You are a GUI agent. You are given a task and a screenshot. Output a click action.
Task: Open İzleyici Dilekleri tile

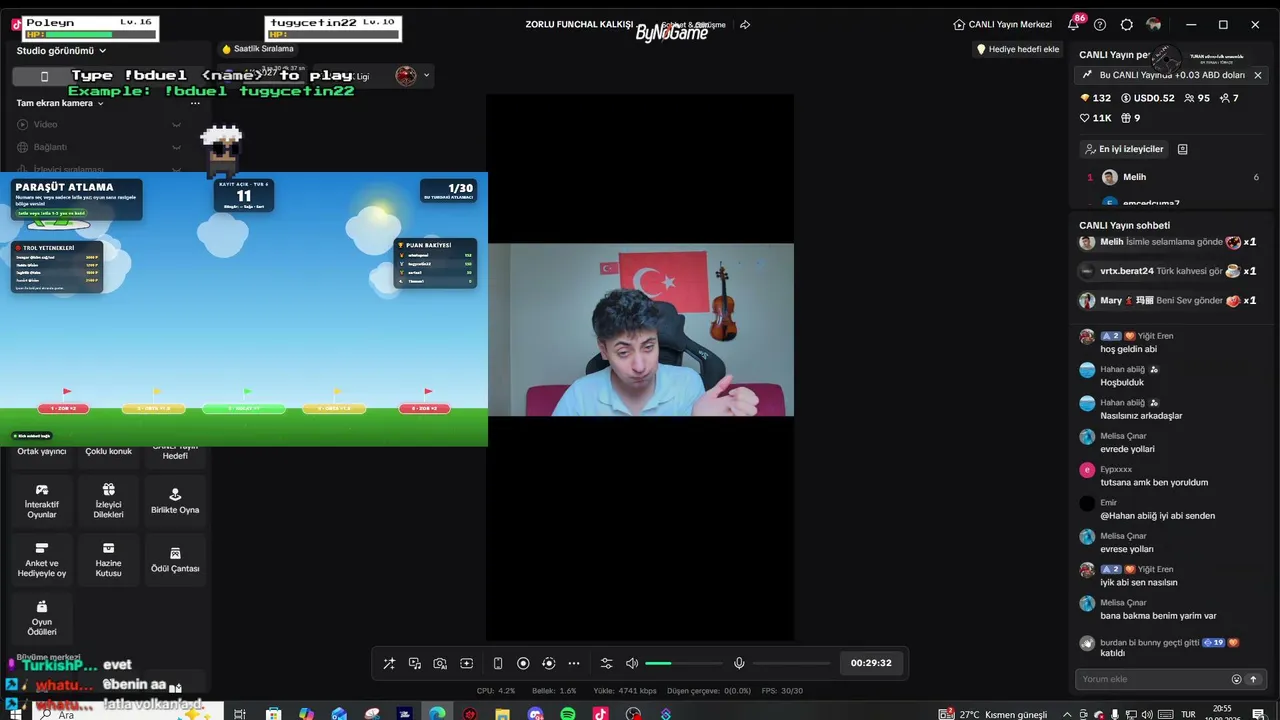coord(108,501)
